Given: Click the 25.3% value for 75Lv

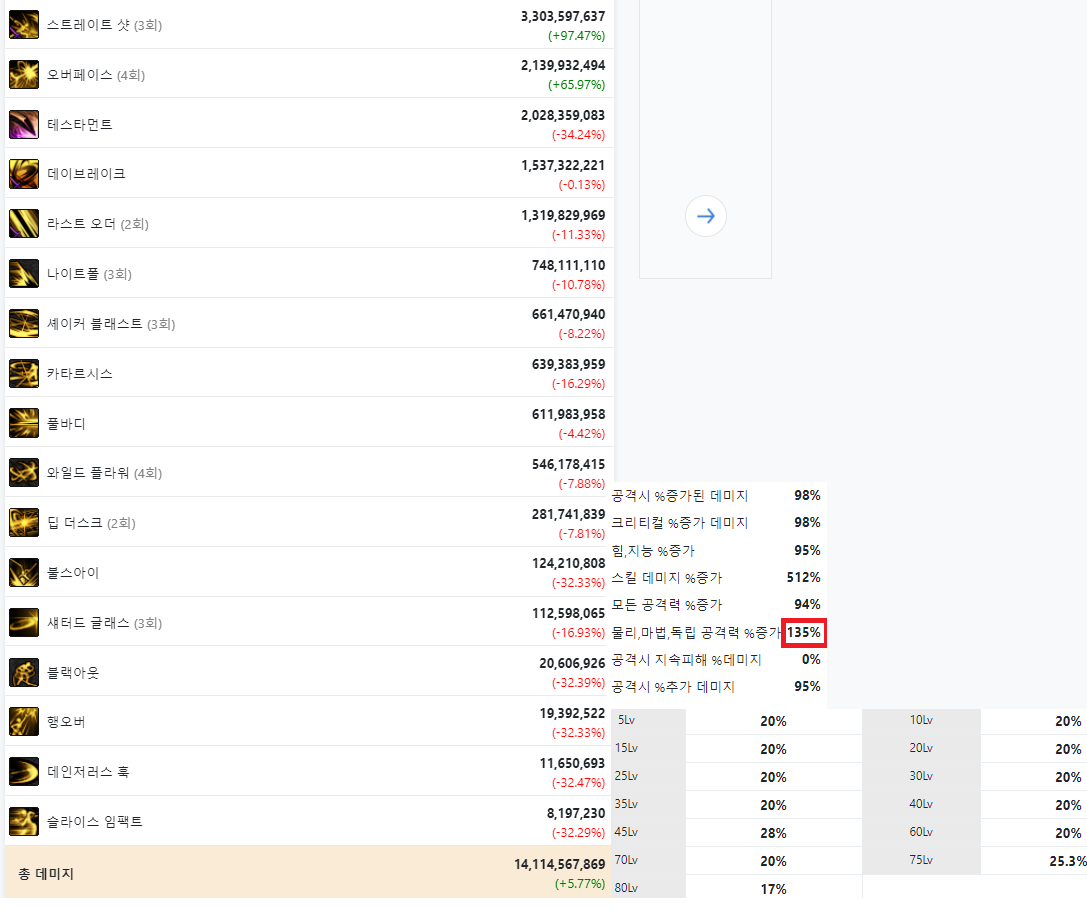Looking at the screenshot, I should 1068,861.
